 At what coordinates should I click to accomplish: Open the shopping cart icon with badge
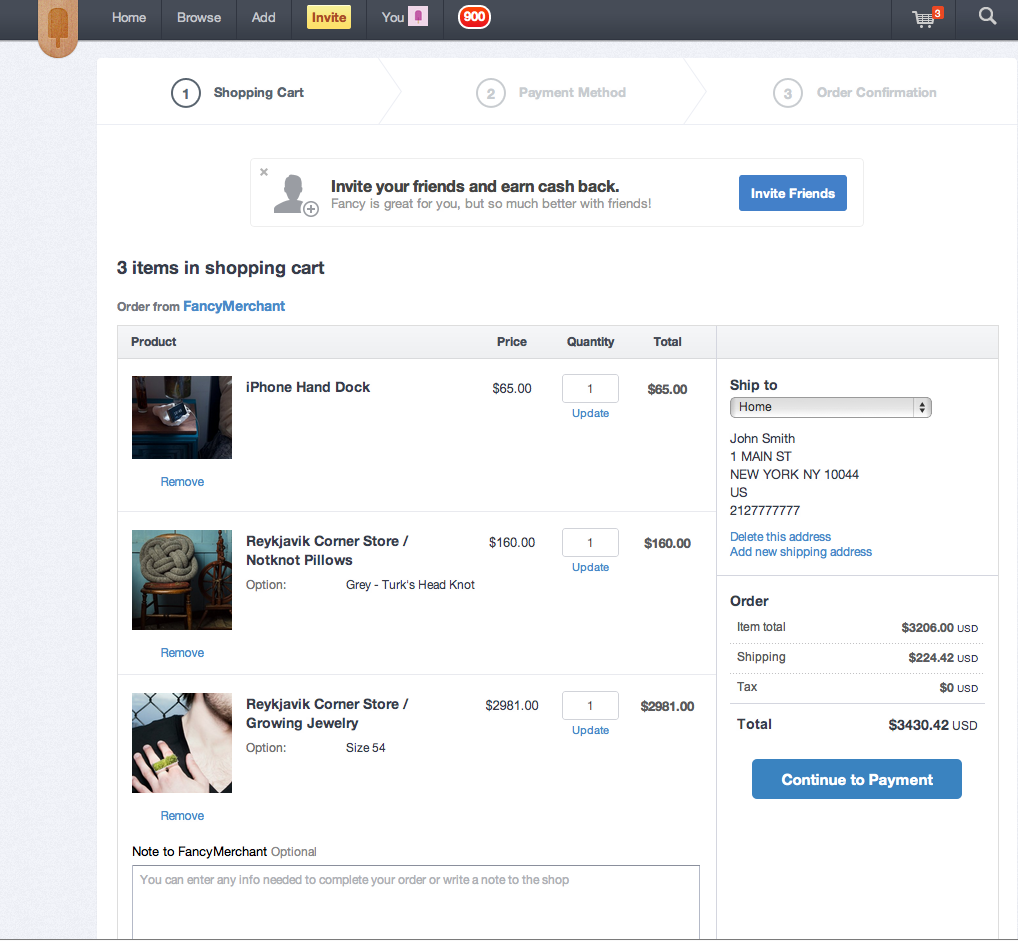(x=927, y=18)
